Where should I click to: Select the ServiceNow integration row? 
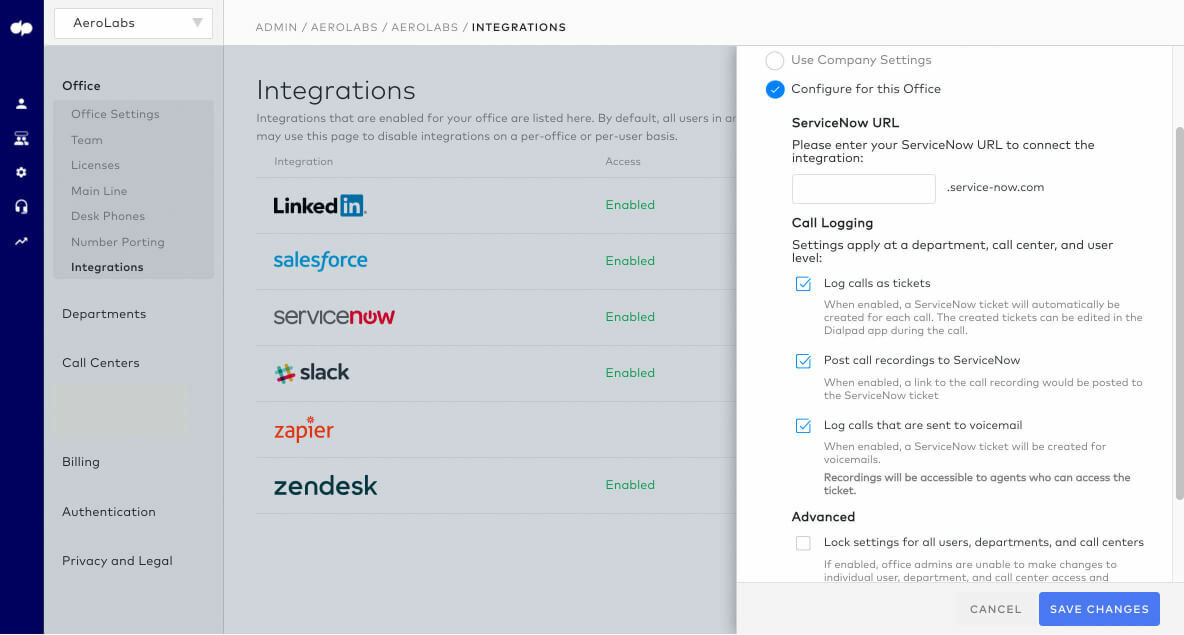point(496,317)
